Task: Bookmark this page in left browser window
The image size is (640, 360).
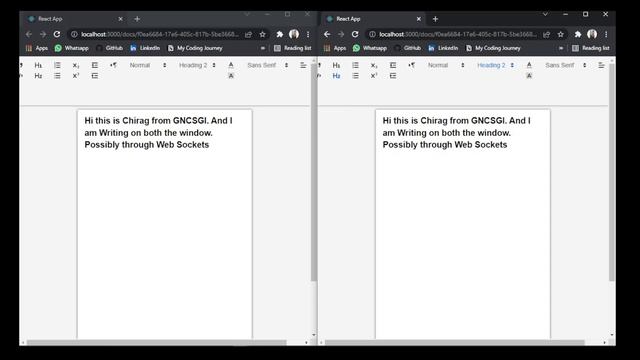Action: pyautogui.click(x=262, y=34)
